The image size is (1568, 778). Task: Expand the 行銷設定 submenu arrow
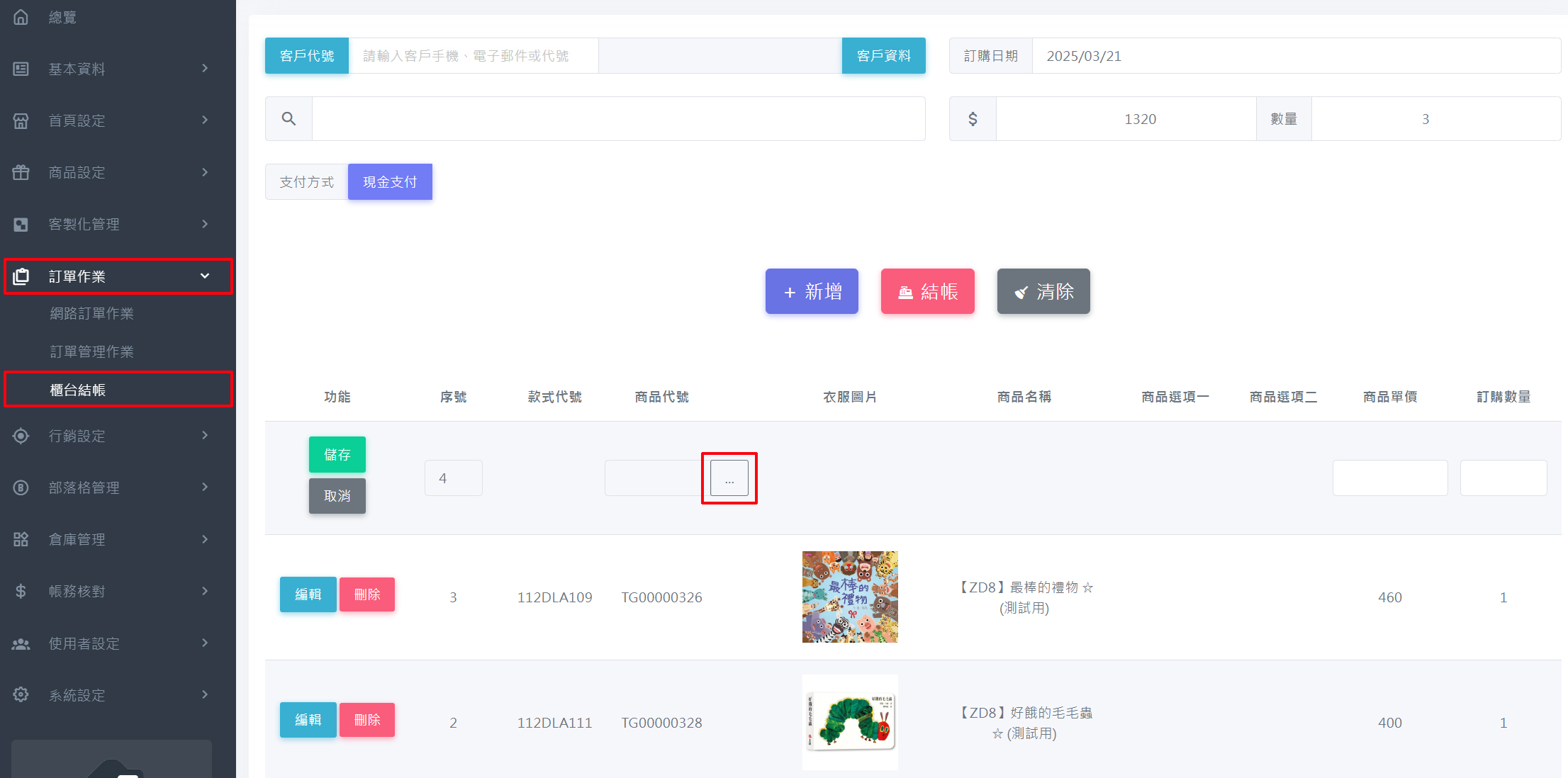tap(205, 436)
